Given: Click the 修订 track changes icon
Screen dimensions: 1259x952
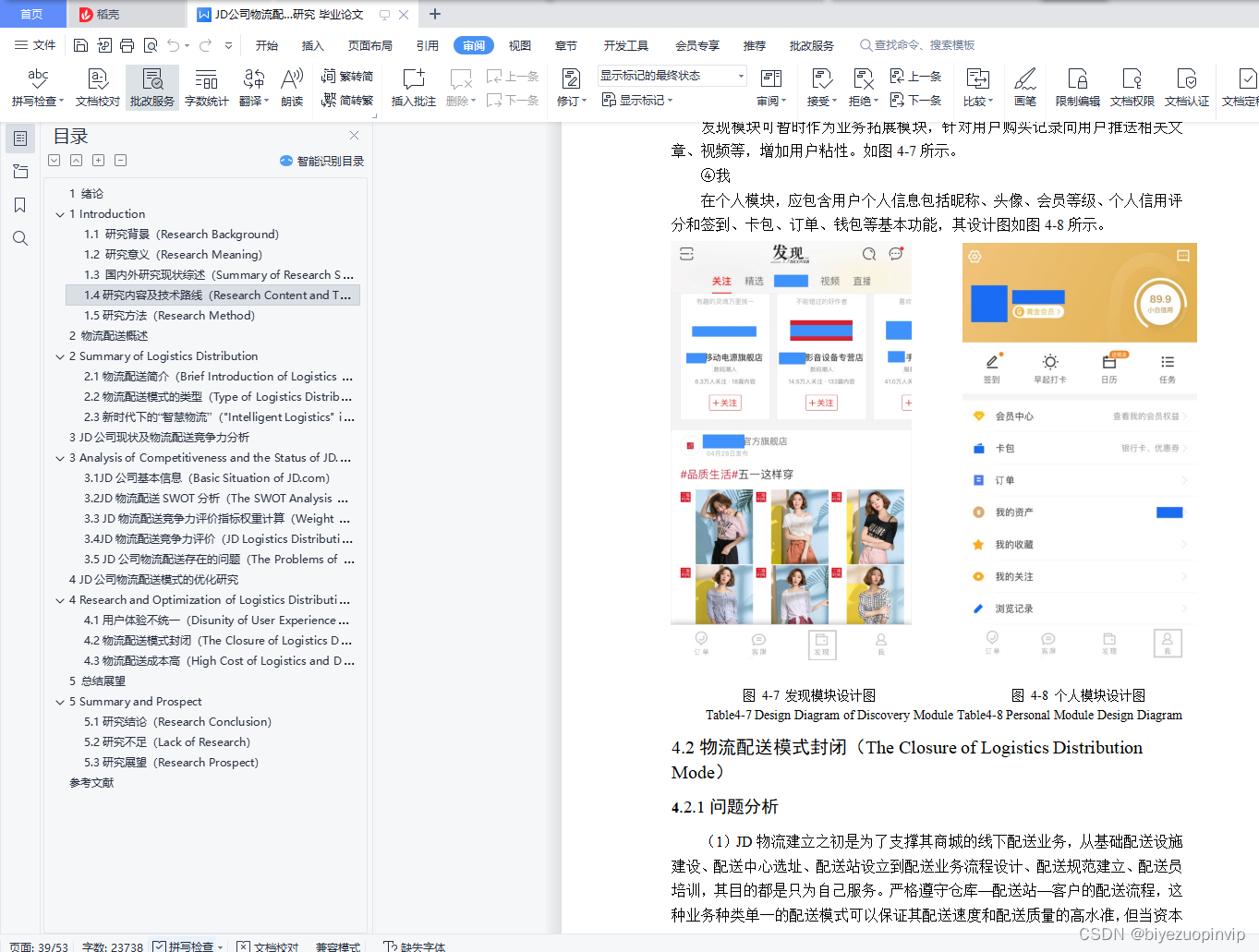Looking at the screenshot, I should point(571,79).
